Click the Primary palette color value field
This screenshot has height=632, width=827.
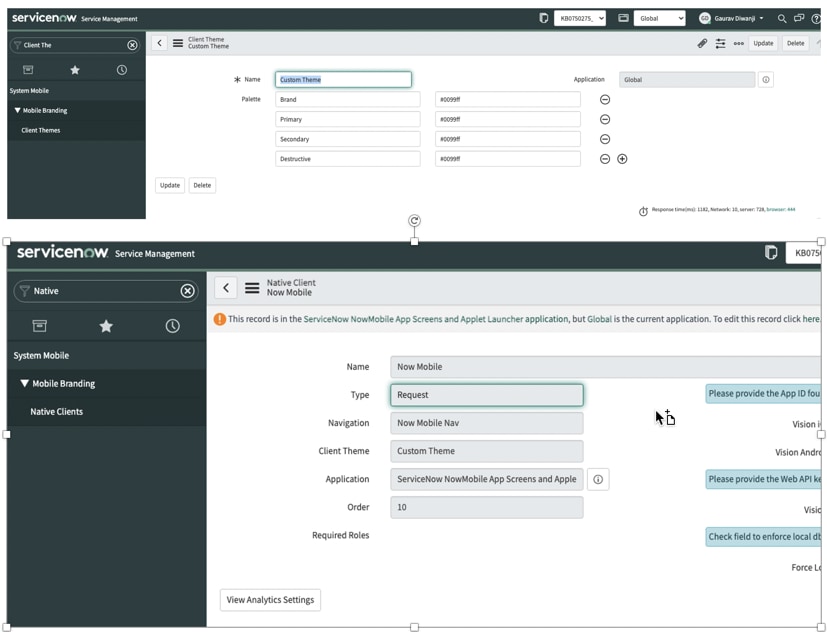coord(507,119)
